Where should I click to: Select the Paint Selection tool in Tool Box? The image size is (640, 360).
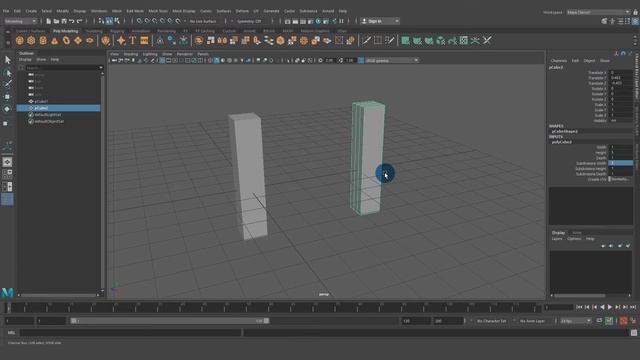7,84
